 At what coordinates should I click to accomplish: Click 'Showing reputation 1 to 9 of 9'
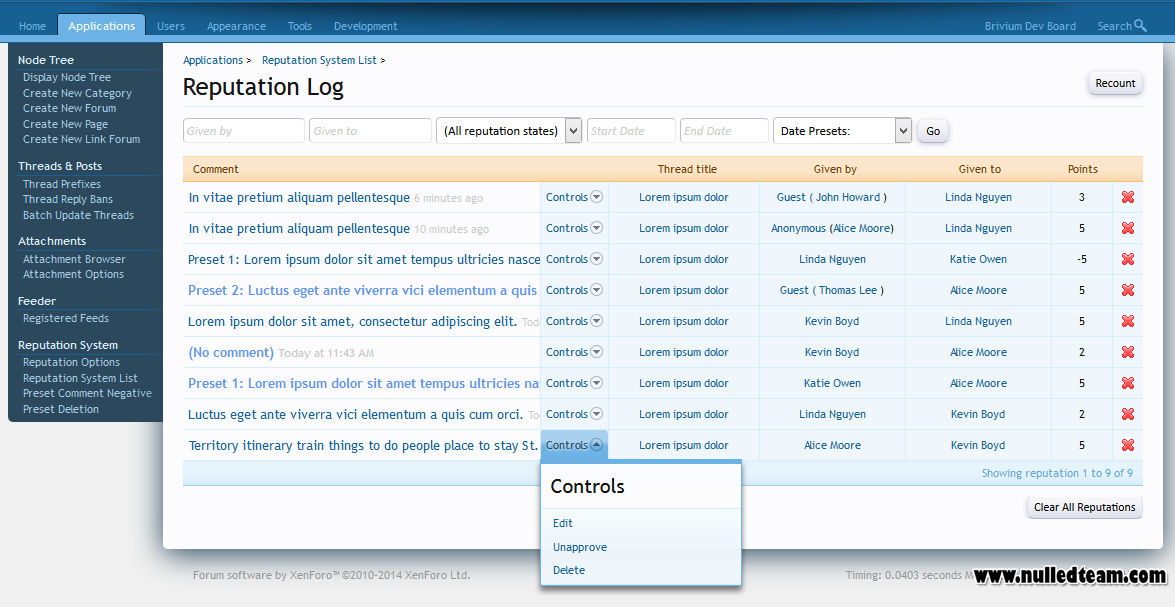click(x=1057, y=473)
